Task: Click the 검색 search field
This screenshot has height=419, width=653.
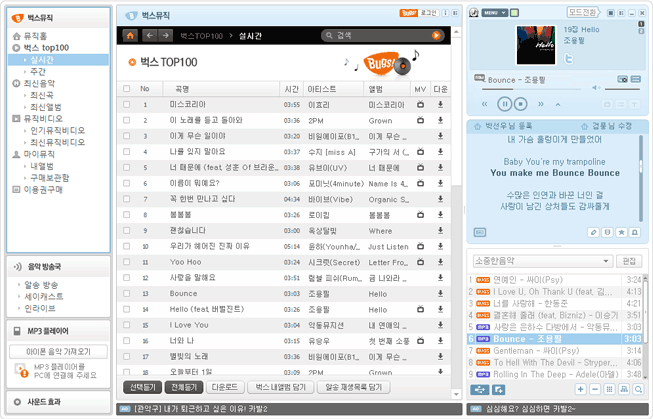Action: point(381,35)
